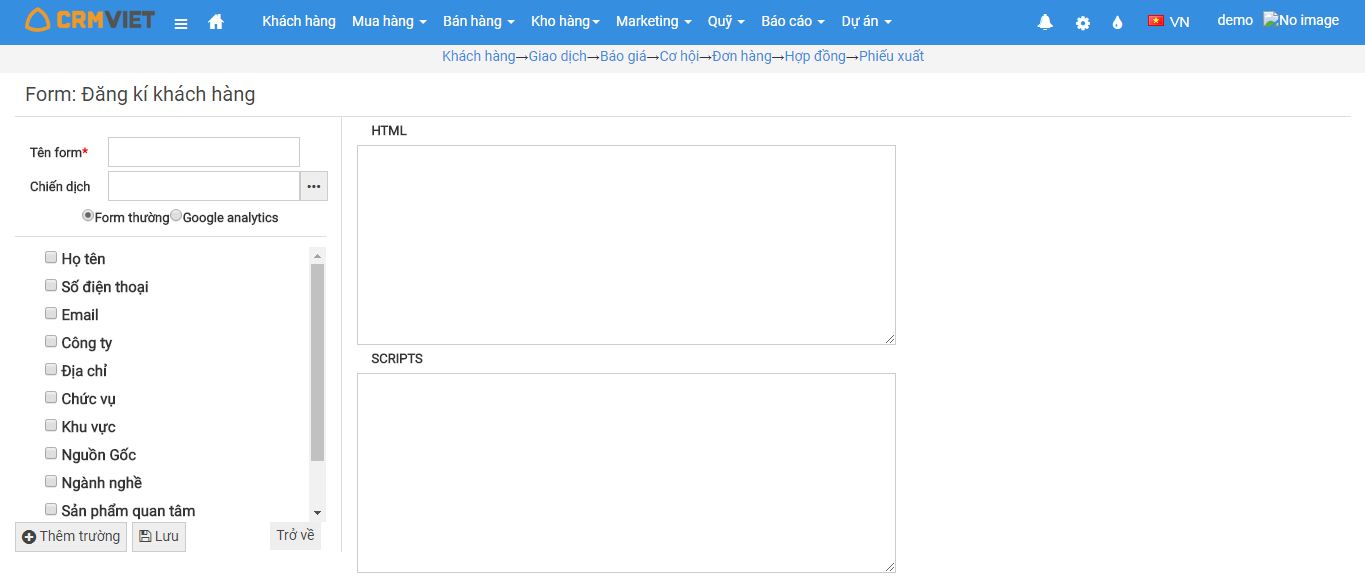This screenshot has height=584, width=1365.
Task: Open the Quỹ dropdown menu
Action: pyautogui.click(x=726, y=21)
